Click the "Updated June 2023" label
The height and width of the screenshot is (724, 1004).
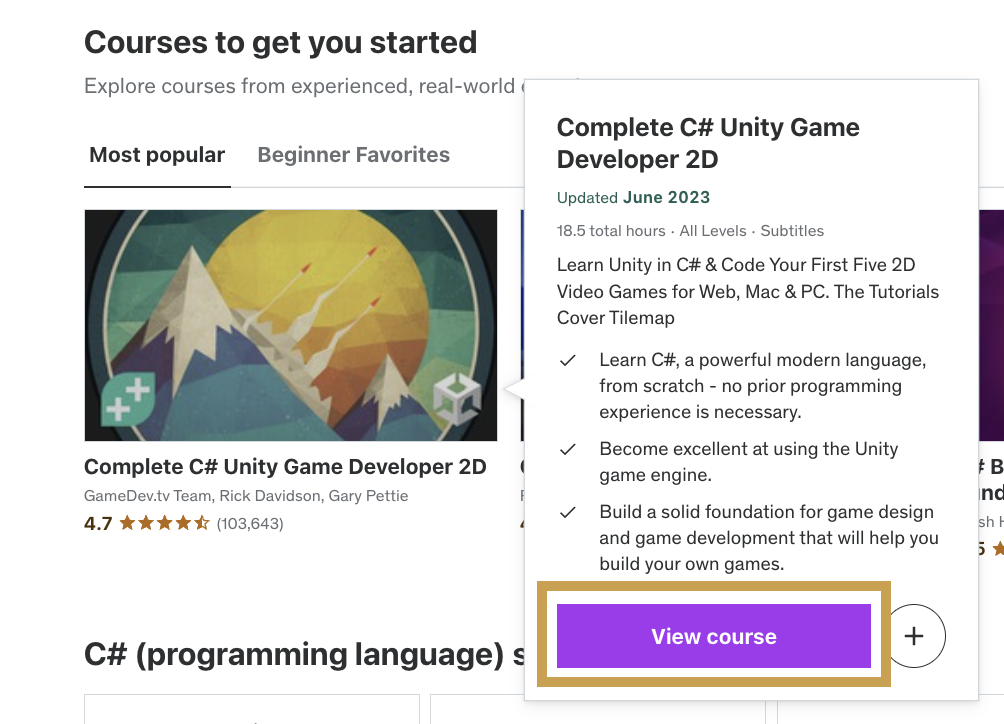(x=633, y=198)
